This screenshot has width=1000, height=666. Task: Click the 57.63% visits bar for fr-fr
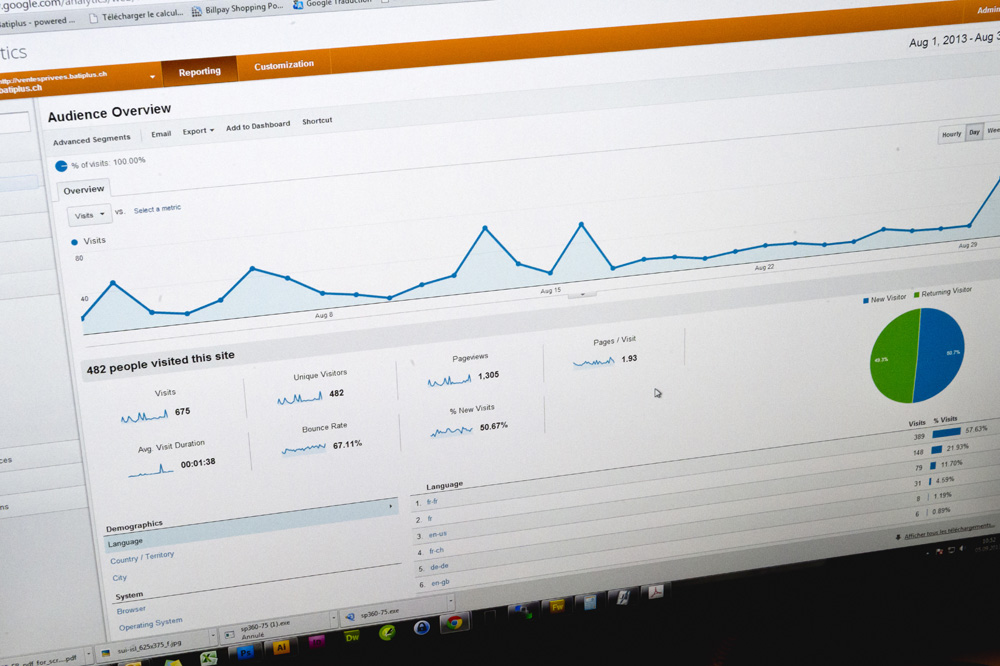[946, 433]
